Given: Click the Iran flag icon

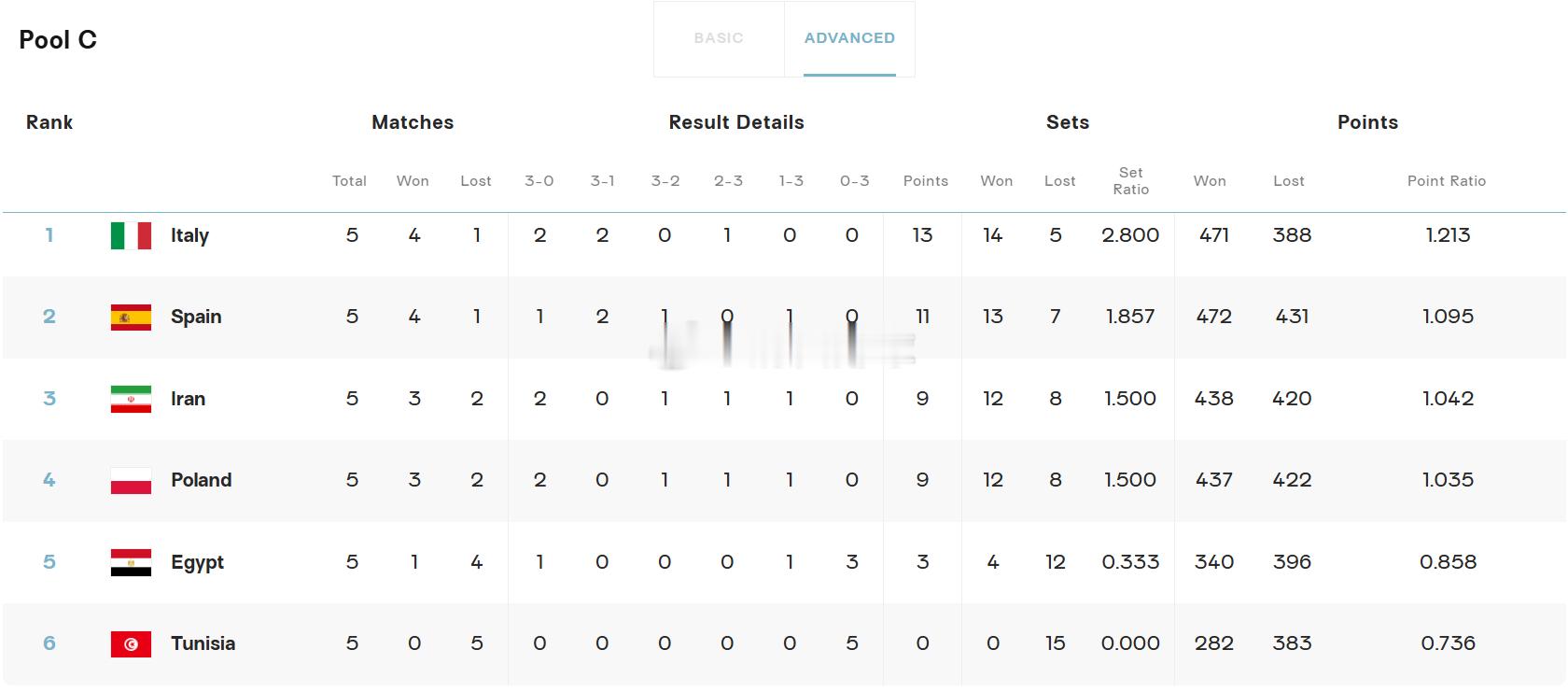Looking at the screenshot, I should (x=131, y=400).
